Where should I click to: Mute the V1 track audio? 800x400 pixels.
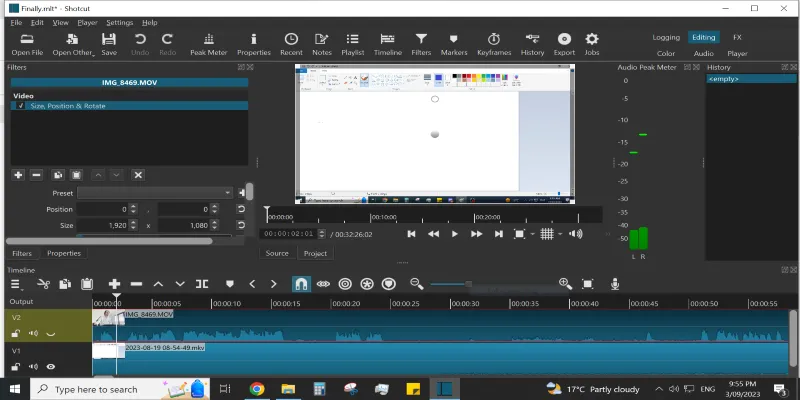[33, 366]
